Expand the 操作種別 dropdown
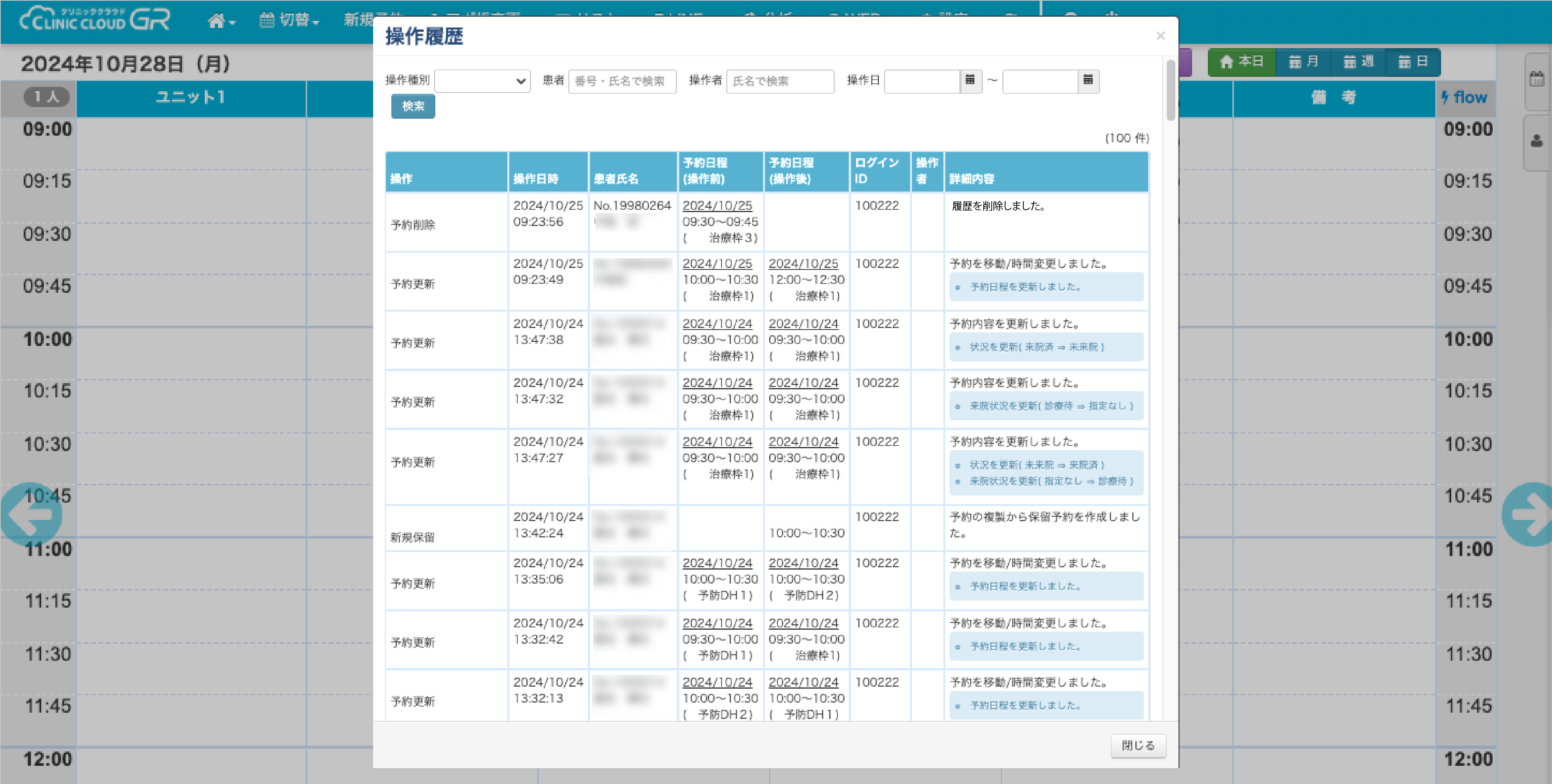 tap(482, 81)
